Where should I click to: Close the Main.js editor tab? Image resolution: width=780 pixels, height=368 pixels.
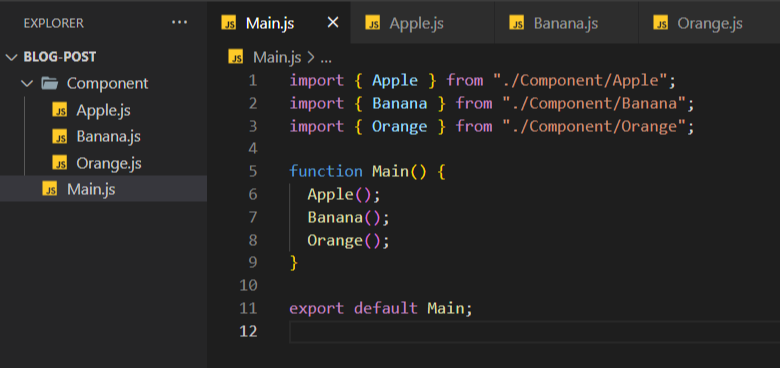[333, 22]
